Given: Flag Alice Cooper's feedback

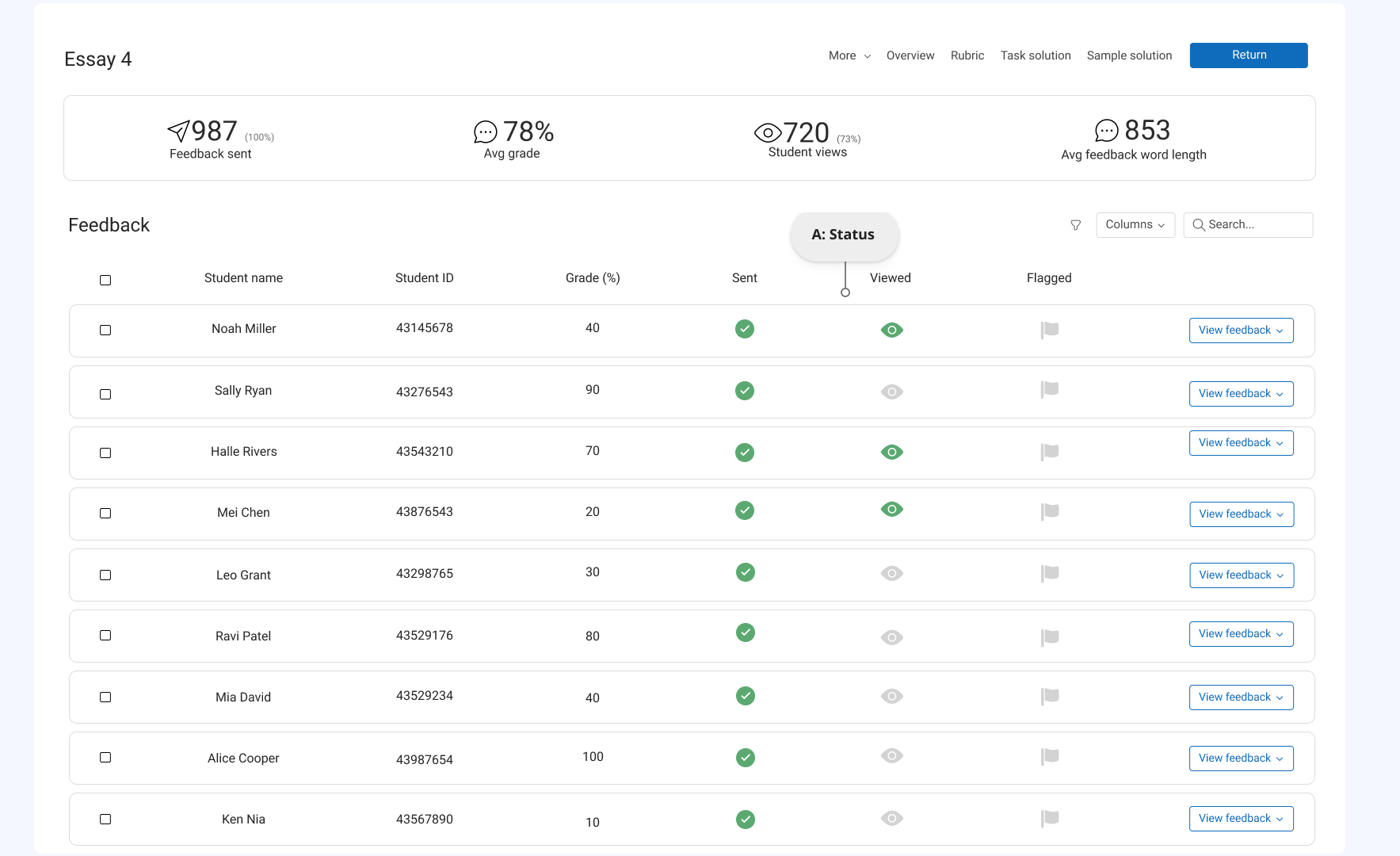Looking at the screenshot, I should (x=1050, y=756).
